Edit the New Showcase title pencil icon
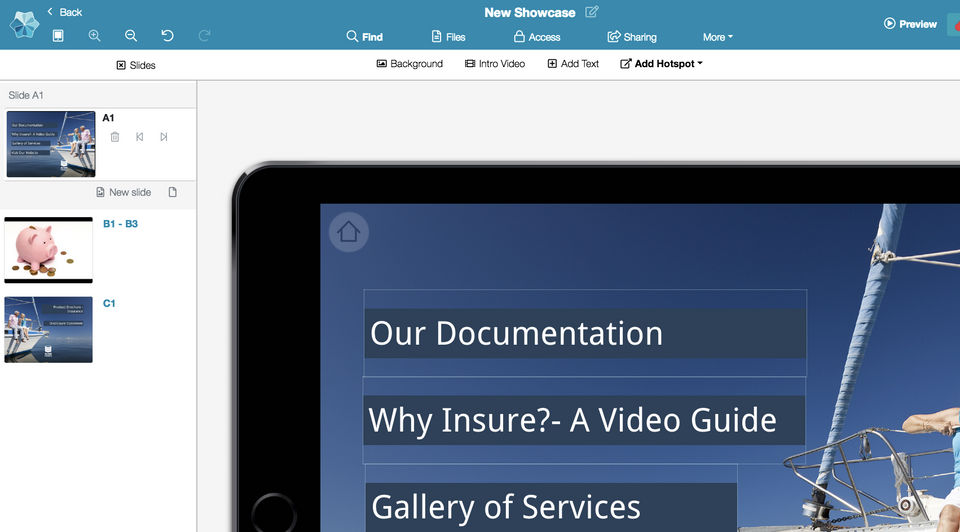Viewport: 960px width, 532px height. pos(591,12)
